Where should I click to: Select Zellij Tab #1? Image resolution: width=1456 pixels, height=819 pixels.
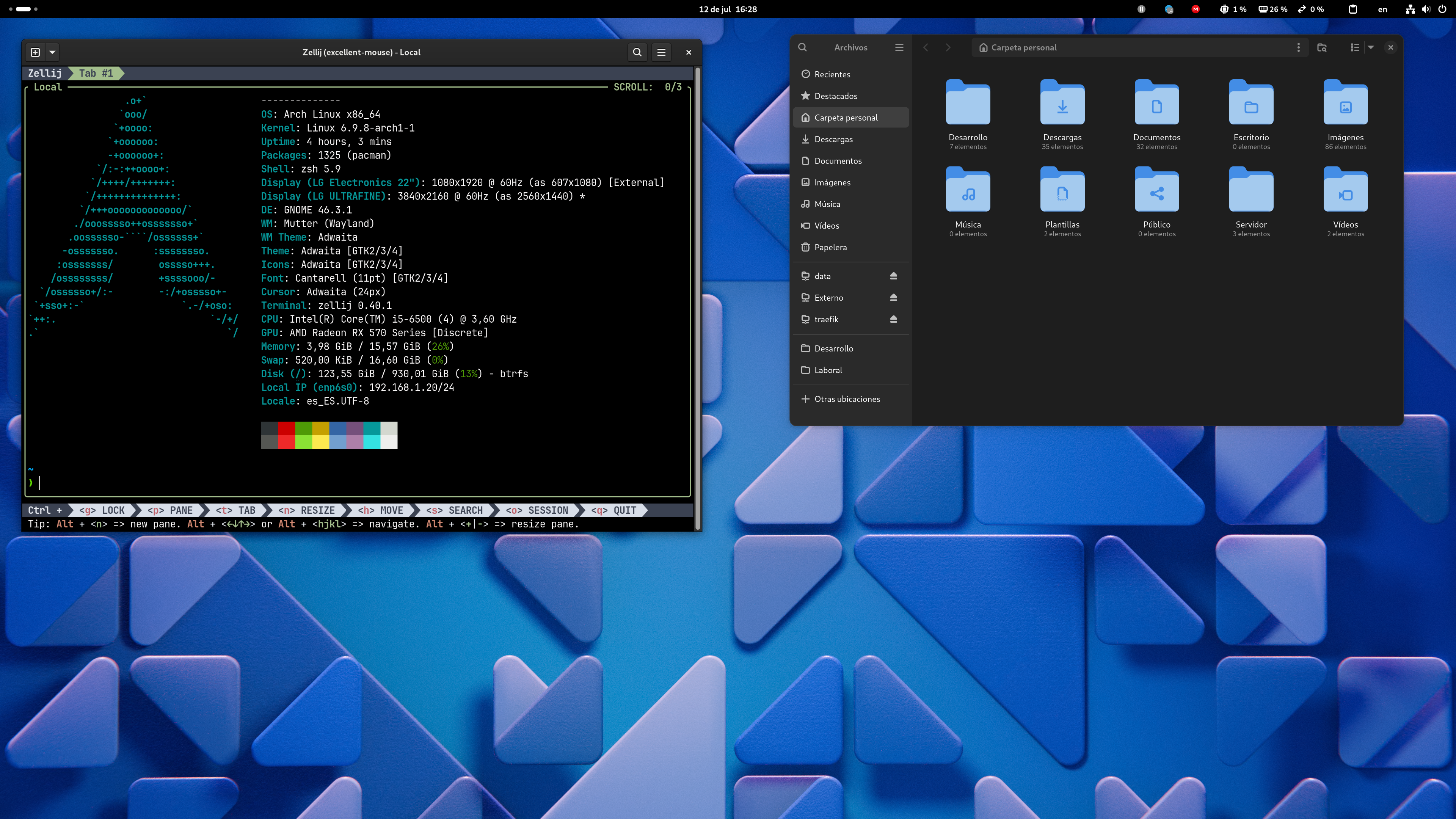tap(96, 73)
